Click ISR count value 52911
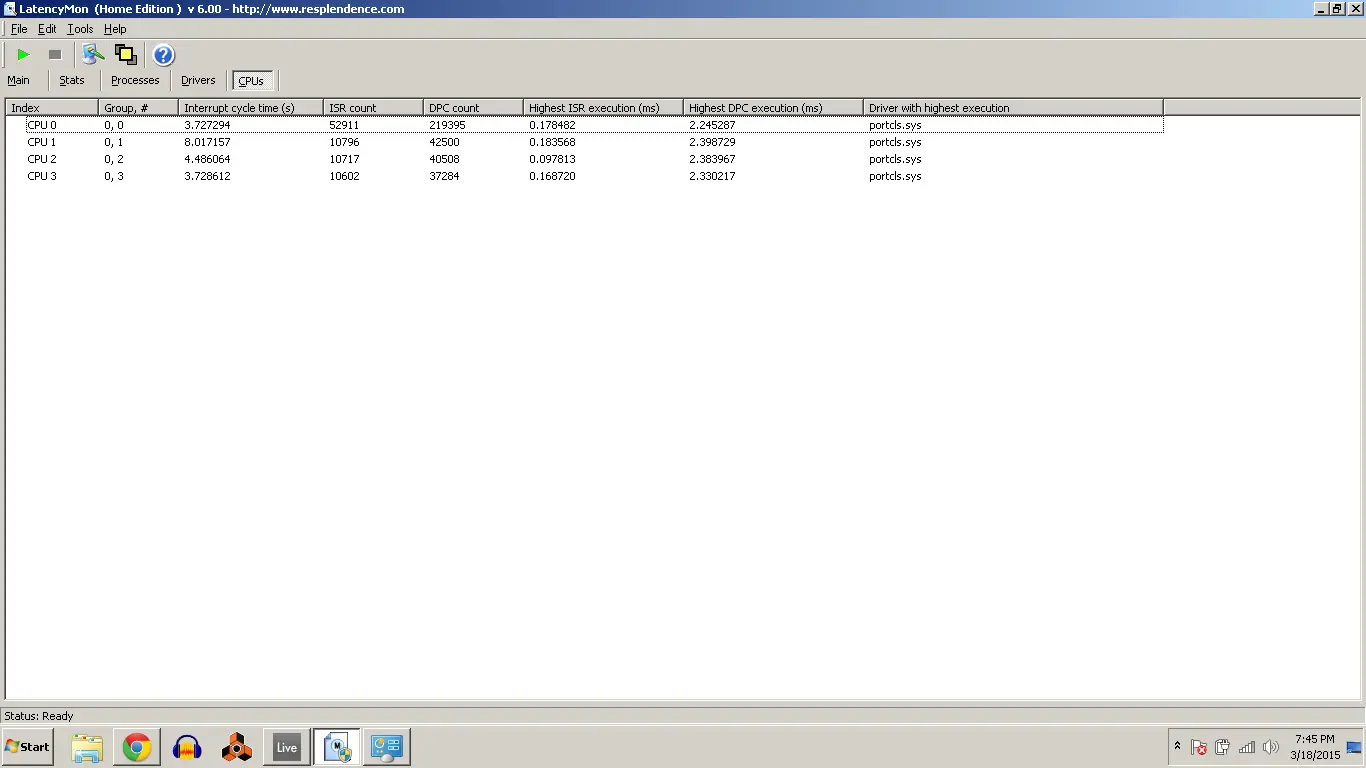Screen dimensions: 1366x768 pyautogui.click(x=344, y=125)
